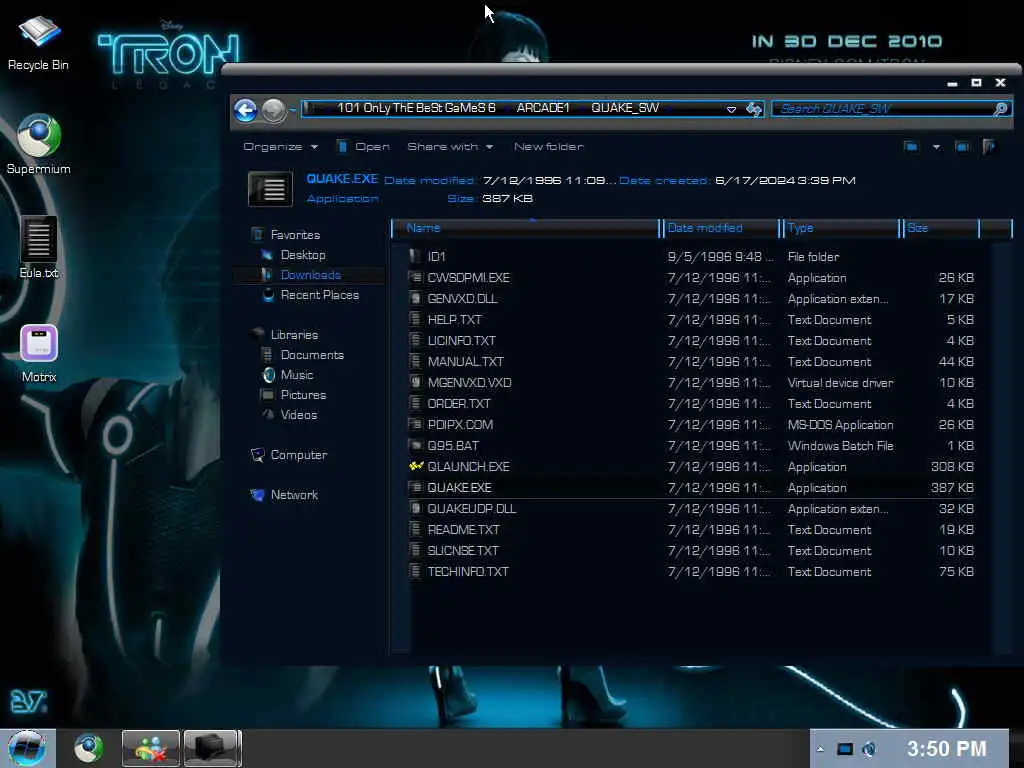Open the Recycle Bin desktop icon

[38, 43]
